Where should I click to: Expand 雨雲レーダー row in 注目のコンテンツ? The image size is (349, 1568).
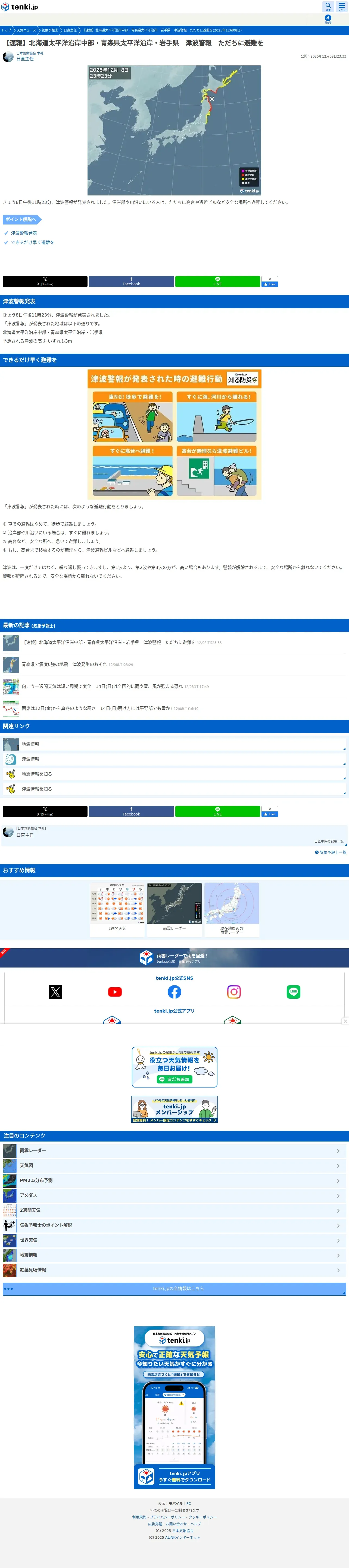(174, 1150)
